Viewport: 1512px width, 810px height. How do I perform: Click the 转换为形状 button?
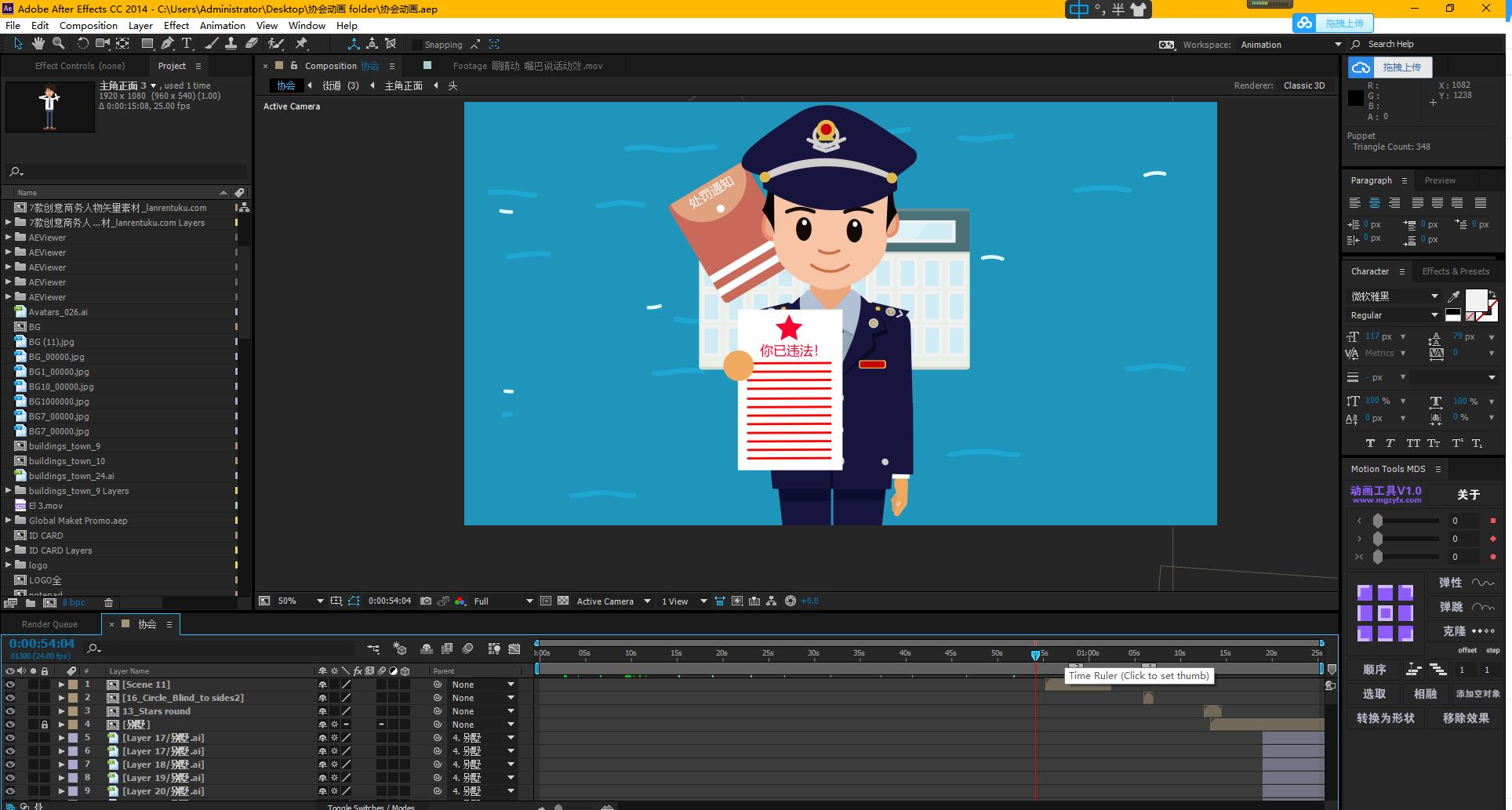[x=1386, y=718]
